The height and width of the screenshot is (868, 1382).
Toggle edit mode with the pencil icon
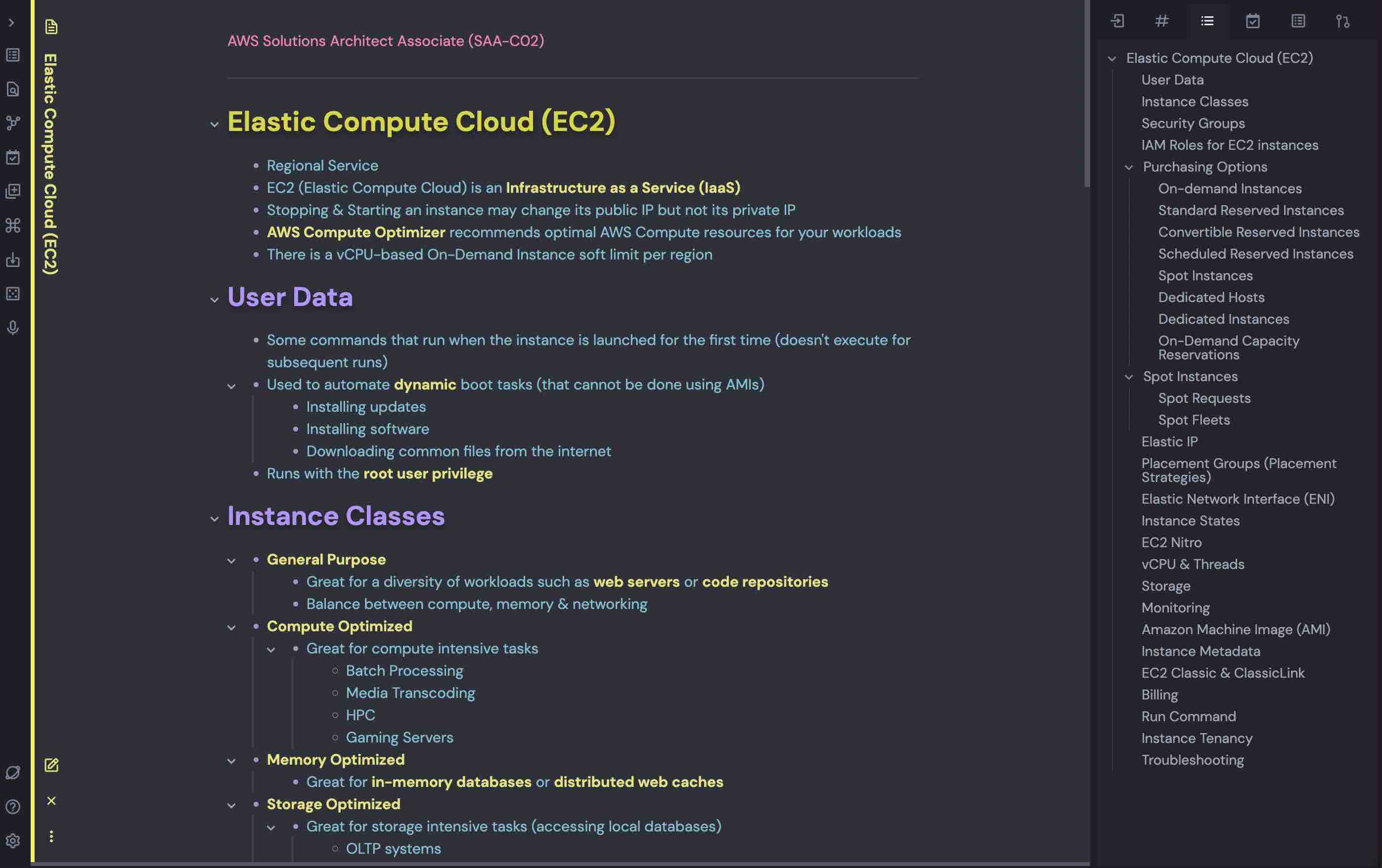pyautogui.click(x=51, y=765)
